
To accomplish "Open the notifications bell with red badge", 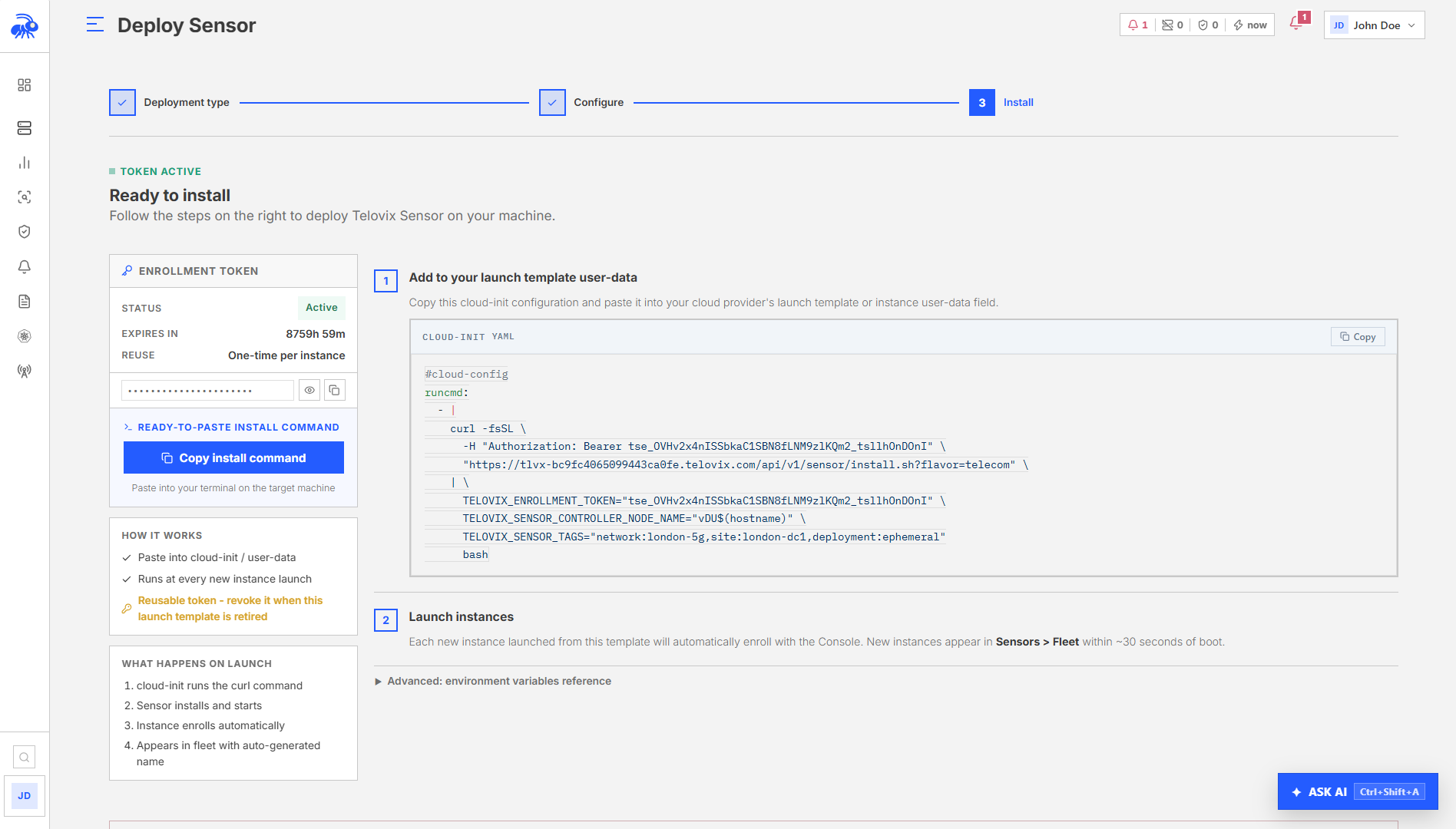I will (x=1299, y=22).
